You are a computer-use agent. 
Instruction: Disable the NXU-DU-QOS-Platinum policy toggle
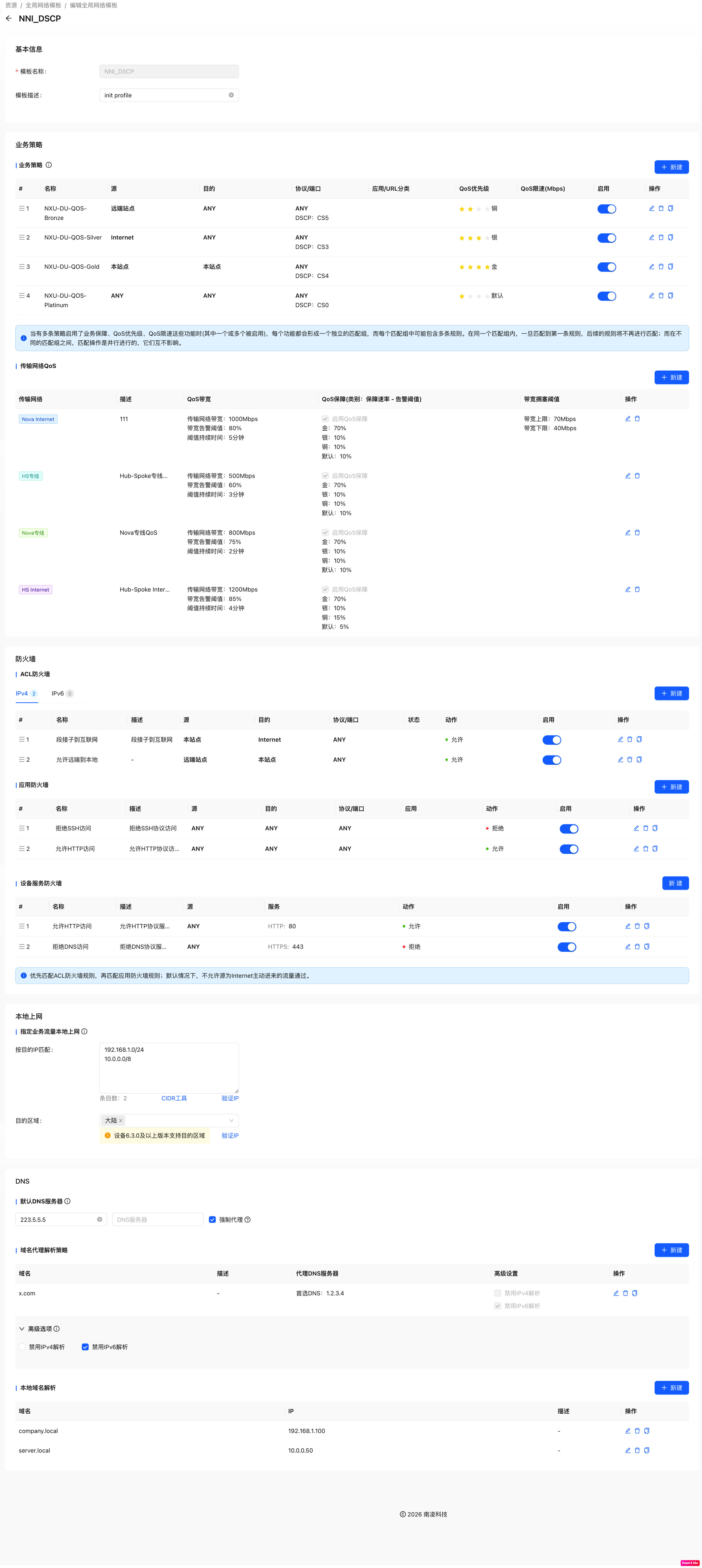pos(606,297)
